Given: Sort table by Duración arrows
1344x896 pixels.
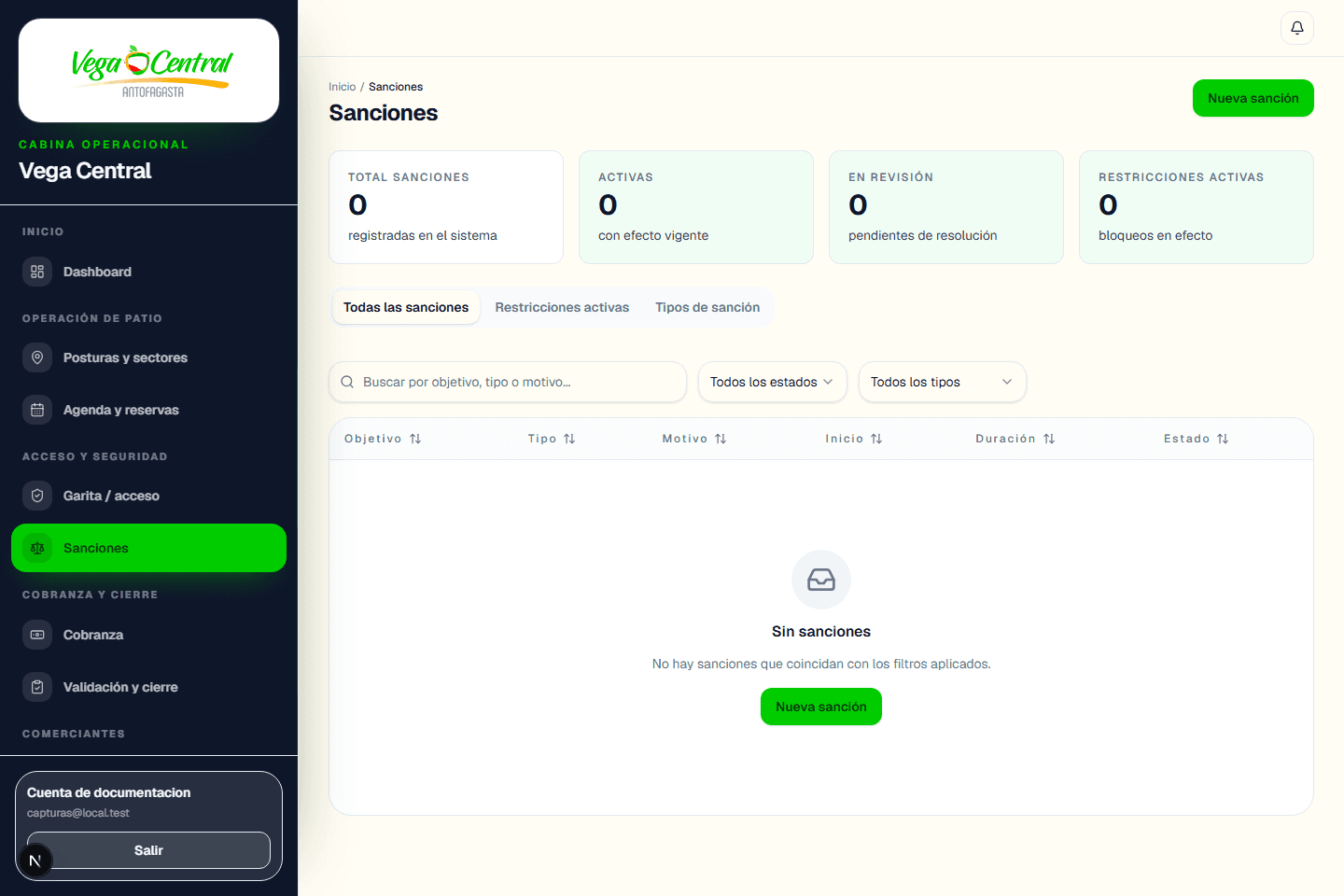Looking at the screenshot, I should point(1049,439).
